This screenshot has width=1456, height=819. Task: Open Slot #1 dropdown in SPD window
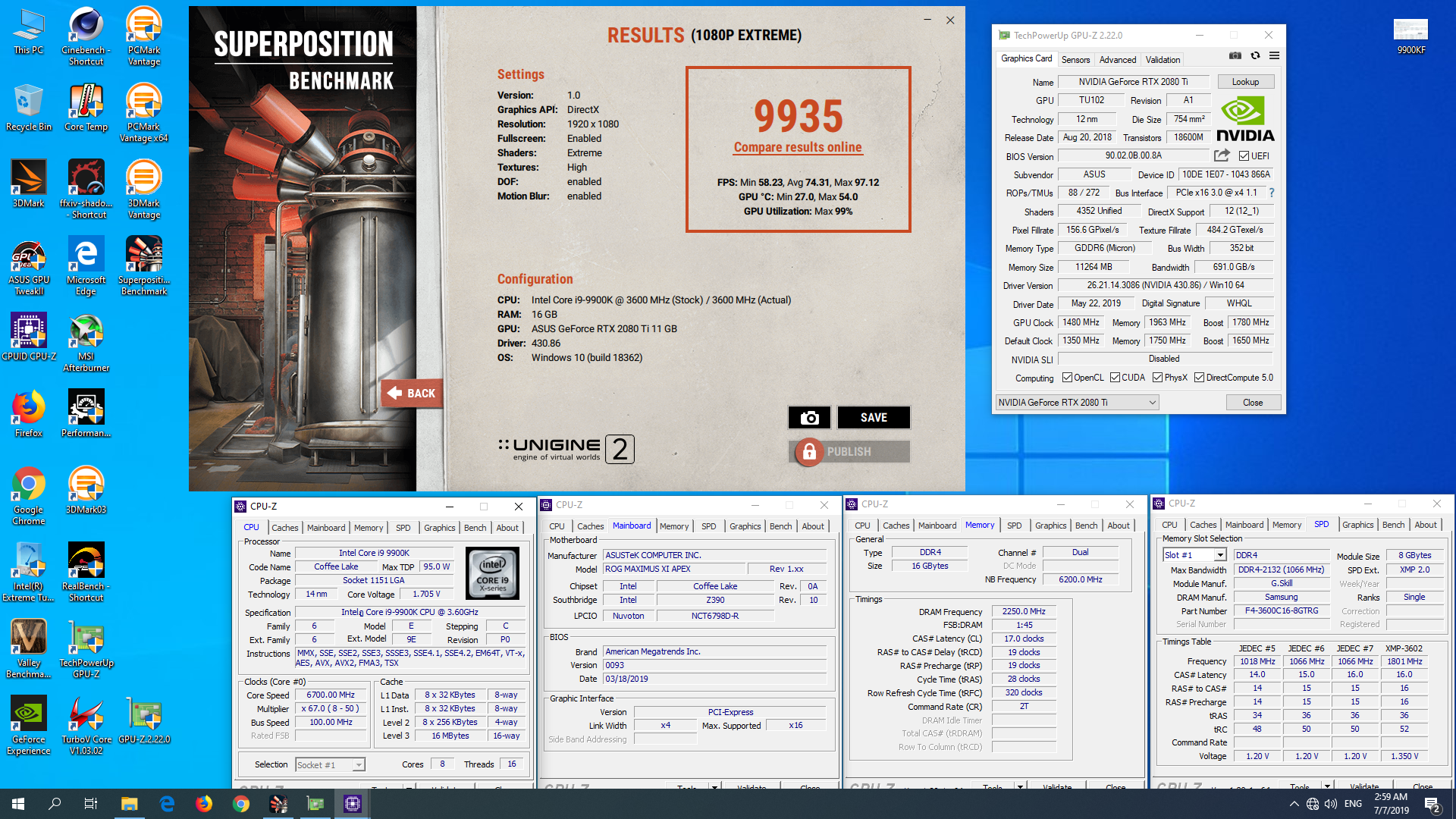(x=1194, y=555)
